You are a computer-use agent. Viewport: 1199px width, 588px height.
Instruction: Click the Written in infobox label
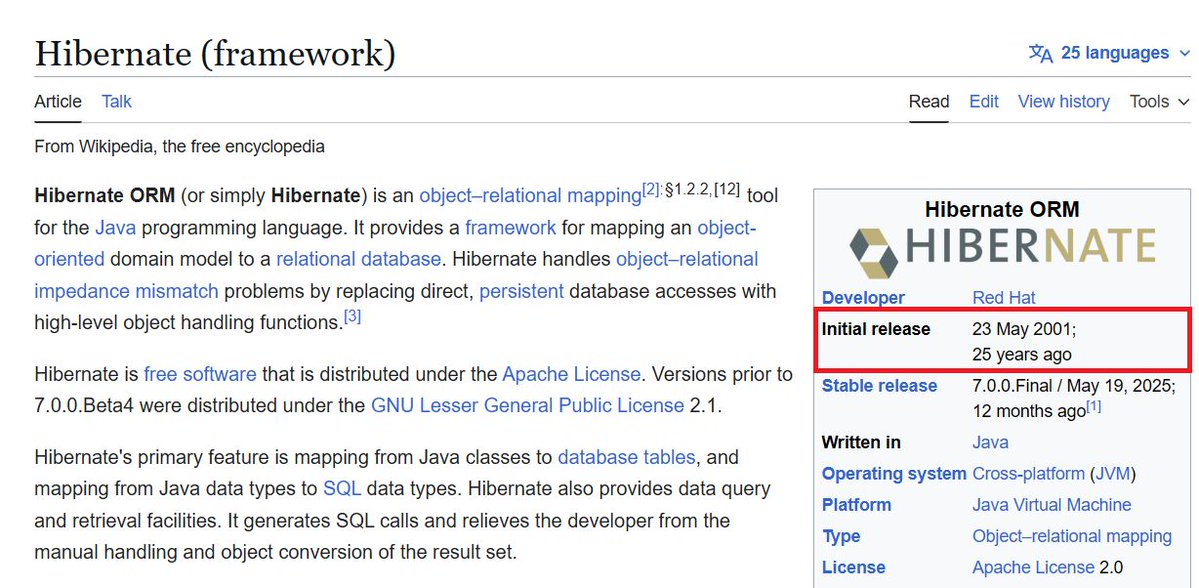point(861,442)
